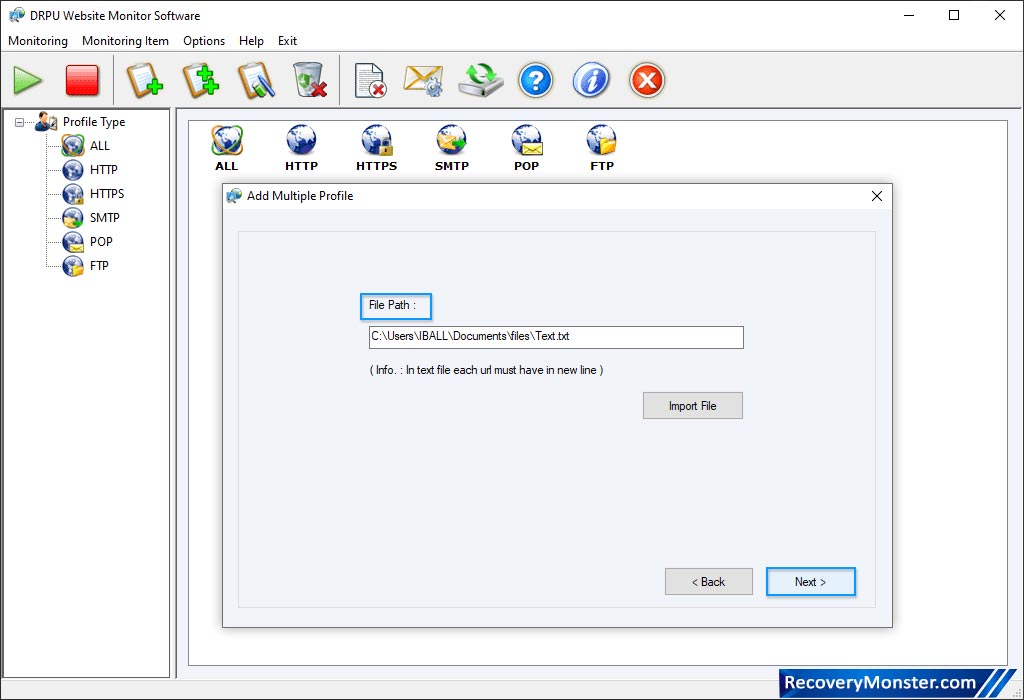Open the Monitoring menu
Image resolution: width=1024 pixels, height=700 pixels.
coord(37,41)
